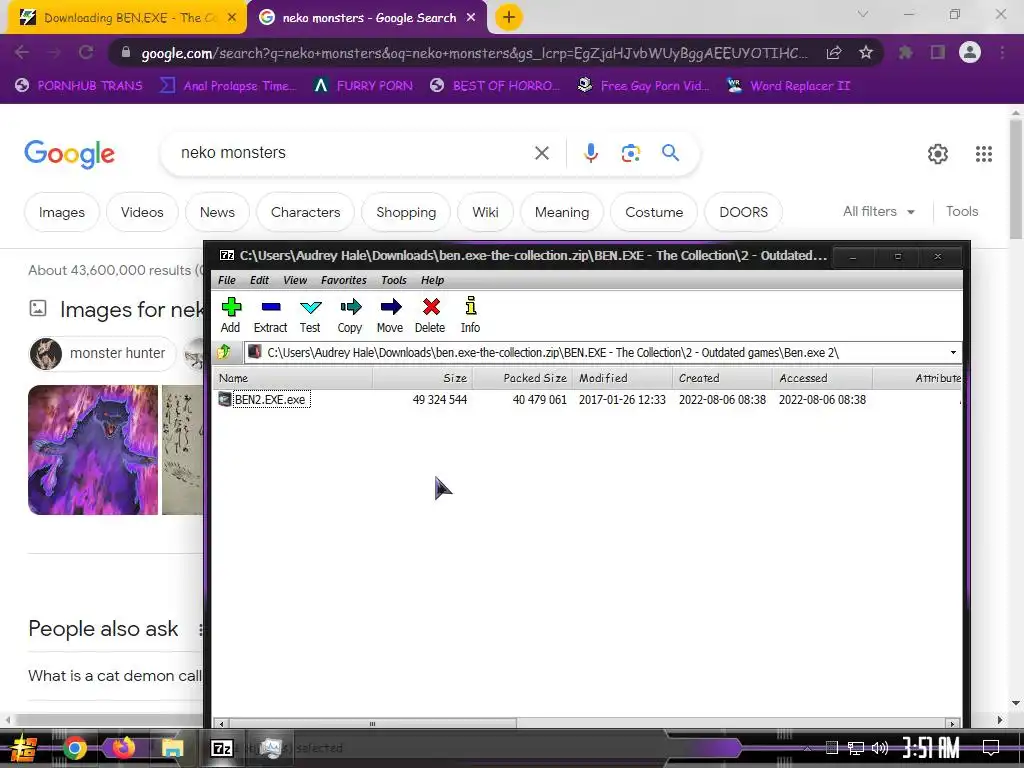Filter results by the Wiki chip
The width and height of the screenshot is (1024, 768).
(485, 212)
